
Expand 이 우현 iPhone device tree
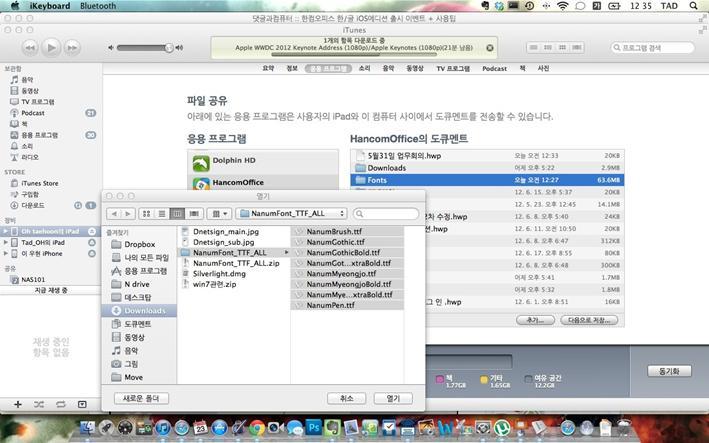pyautogui.click(x=5, y=254)
